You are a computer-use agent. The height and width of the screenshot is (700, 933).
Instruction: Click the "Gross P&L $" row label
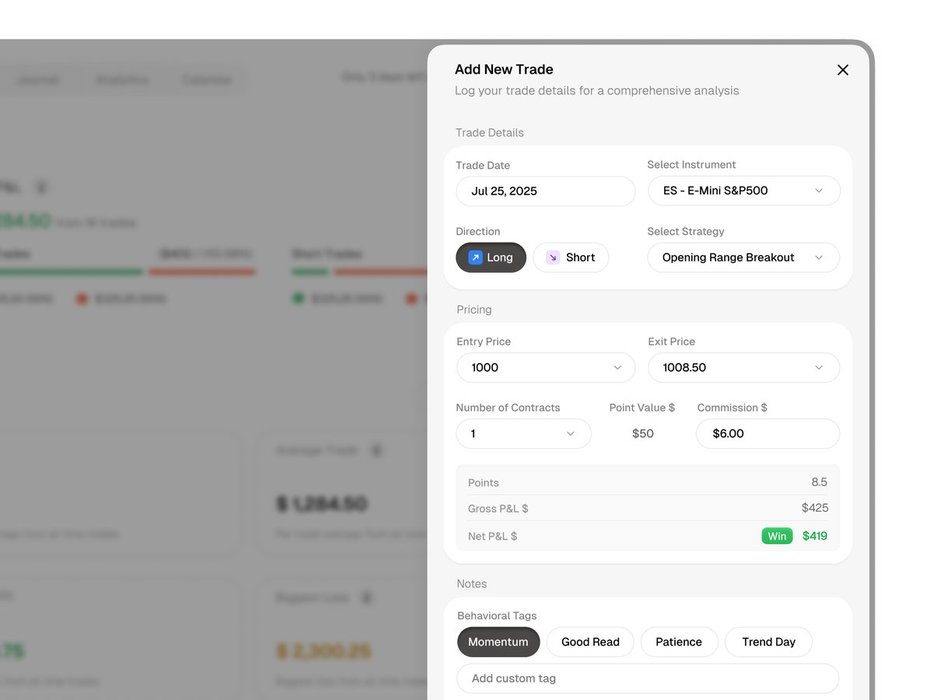[x=498, y=508]
